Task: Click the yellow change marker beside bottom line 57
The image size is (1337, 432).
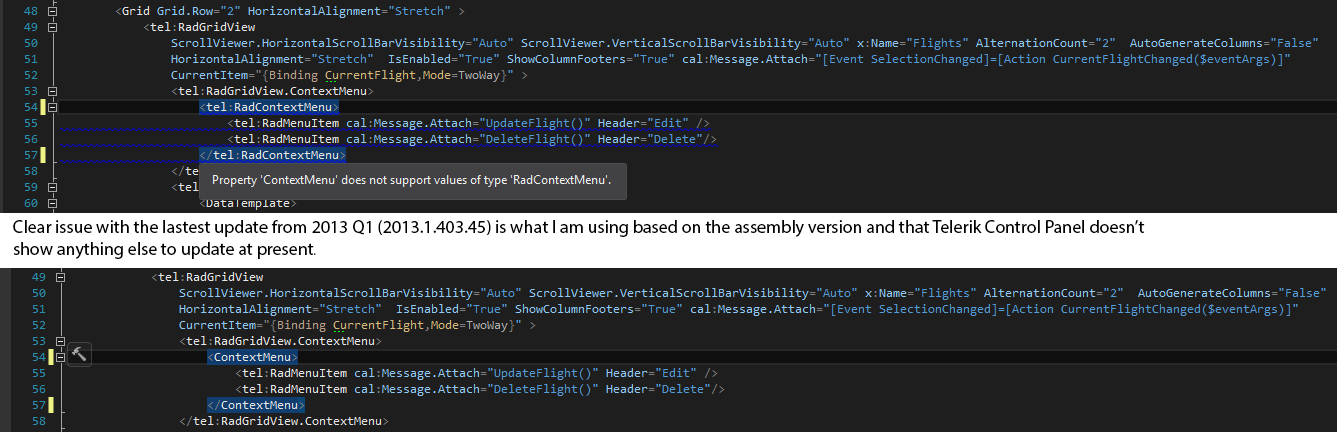Action: [50, 405]
